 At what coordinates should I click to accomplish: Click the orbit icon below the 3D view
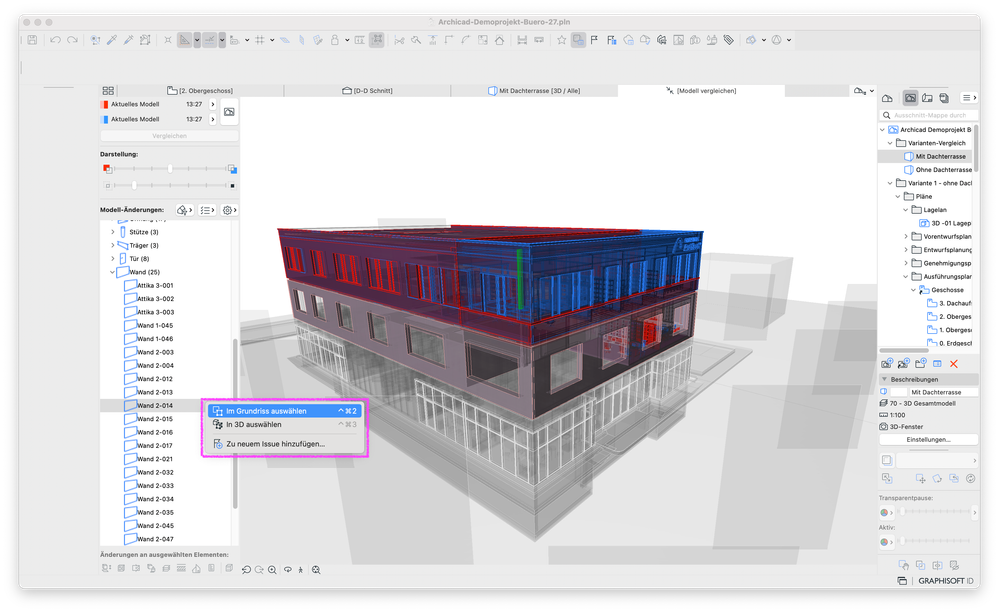288,570
